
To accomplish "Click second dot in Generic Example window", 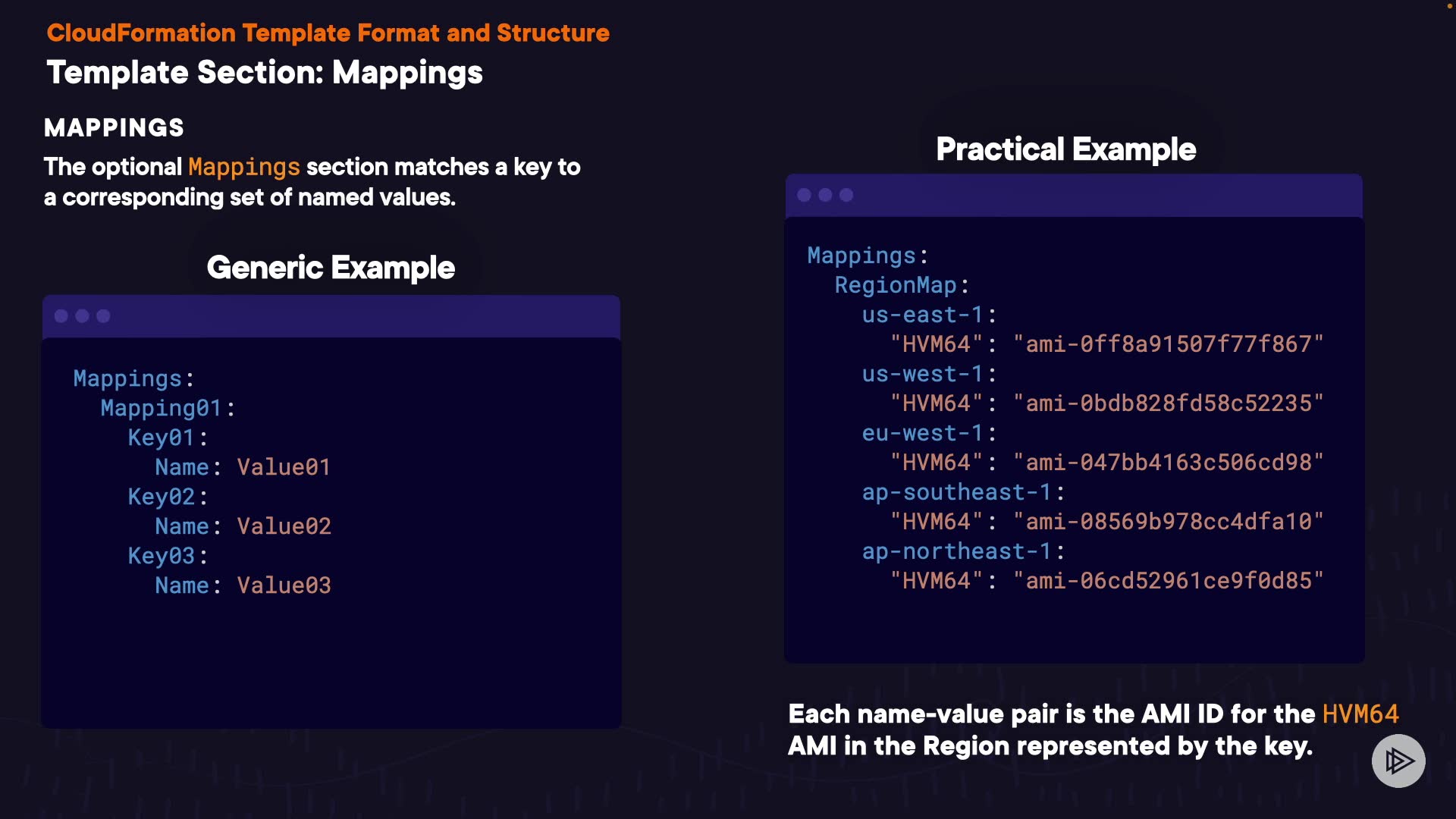I will (x=83, y=316).
